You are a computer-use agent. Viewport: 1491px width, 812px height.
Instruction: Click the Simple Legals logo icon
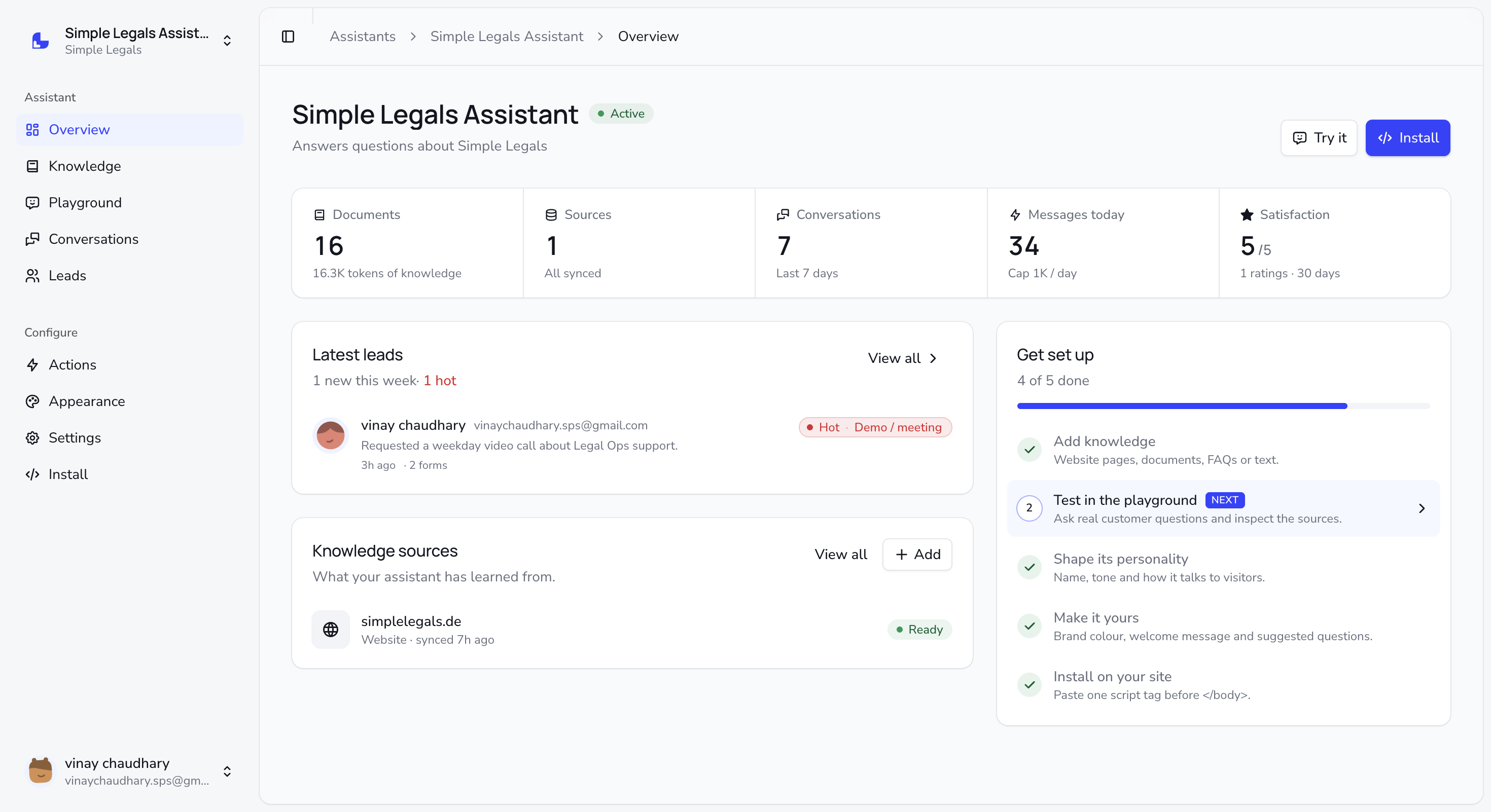(41, 41)
